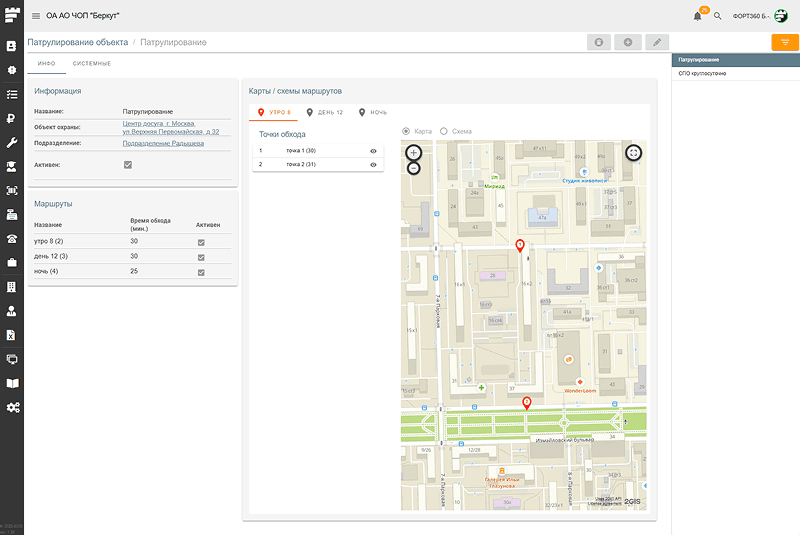Expand map to fullscreen
The width and height of the screenshot is (800, 535).
633,152
